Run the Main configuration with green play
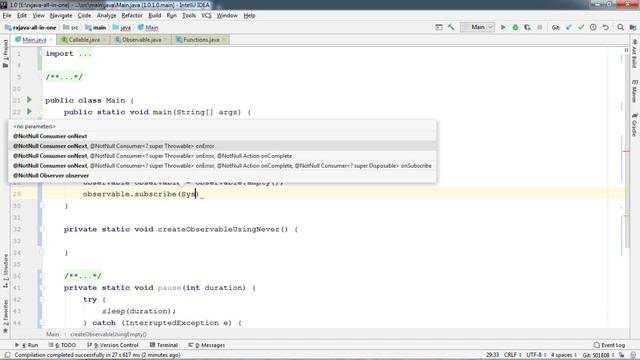 [x=503, y=27]
